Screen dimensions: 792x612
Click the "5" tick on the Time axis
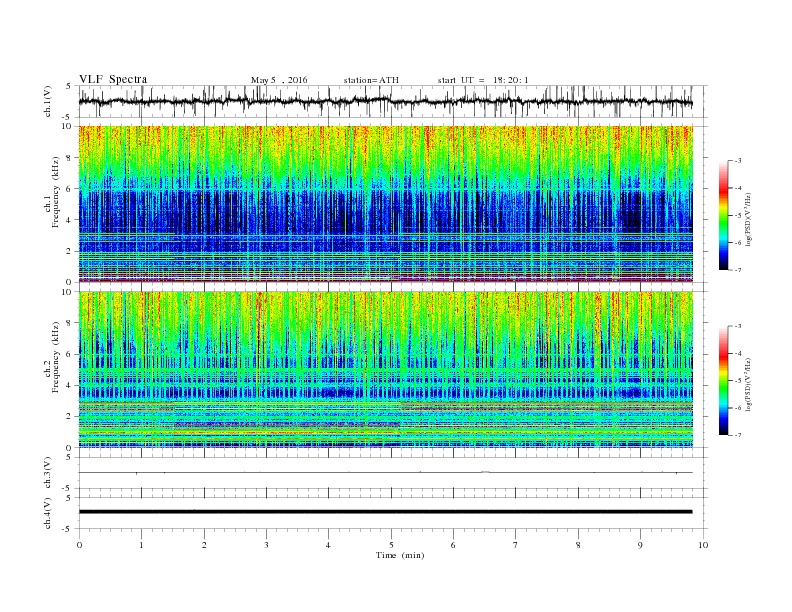391,545
